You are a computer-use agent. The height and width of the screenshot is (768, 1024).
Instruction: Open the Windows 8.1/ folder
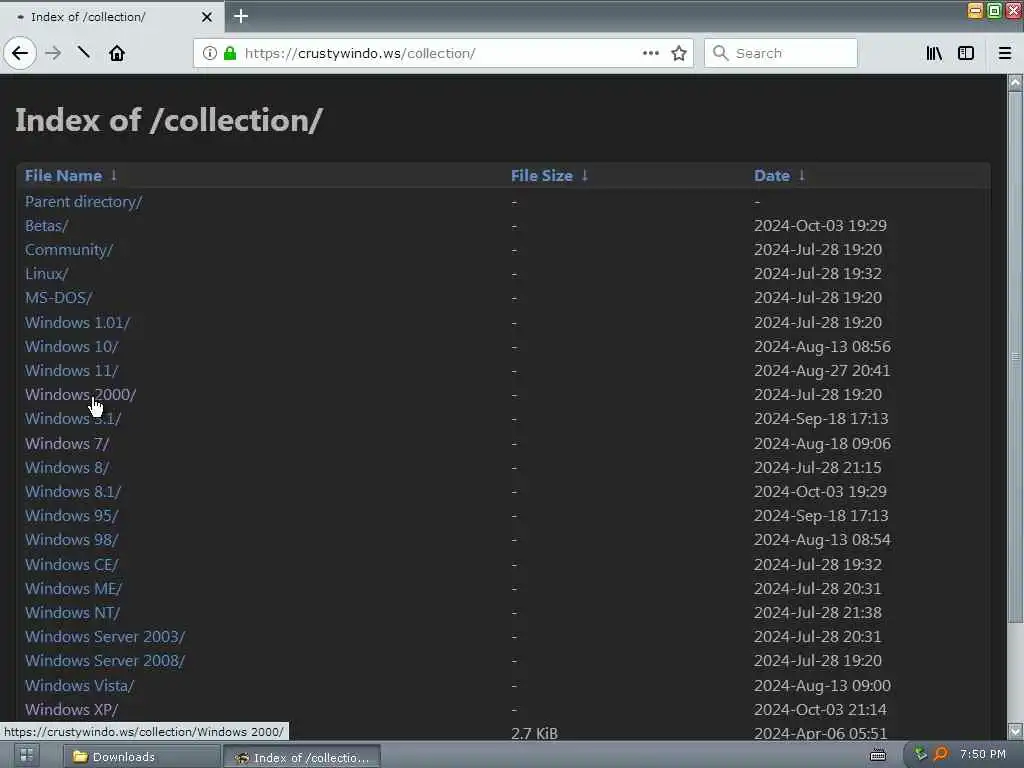pos(73,492)
